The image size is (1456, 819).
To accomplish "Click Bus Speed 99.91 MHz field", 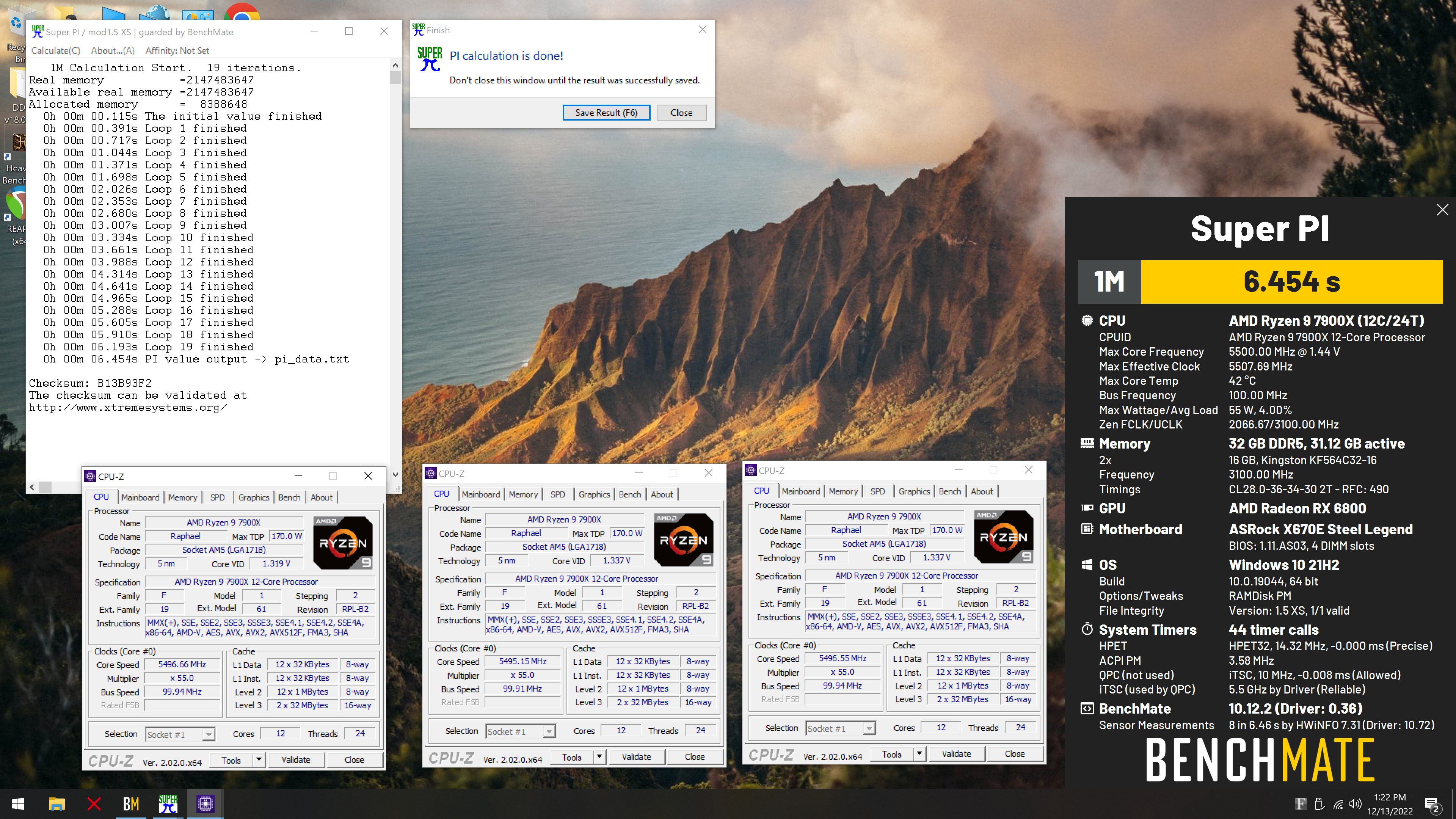I will pyautogui.click(x=522, y=689).
